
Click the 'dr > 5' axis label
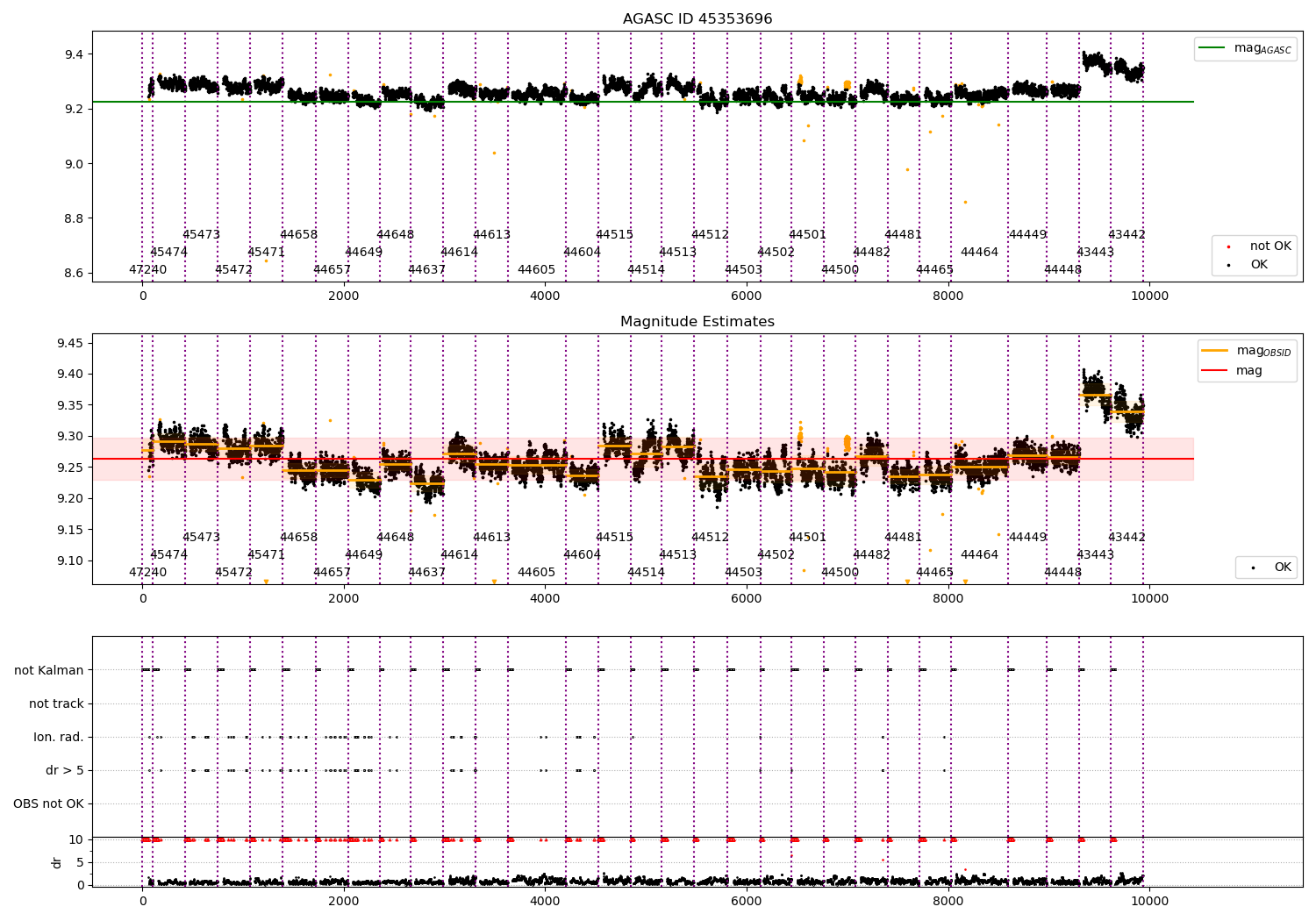click(x=65, y=770)
